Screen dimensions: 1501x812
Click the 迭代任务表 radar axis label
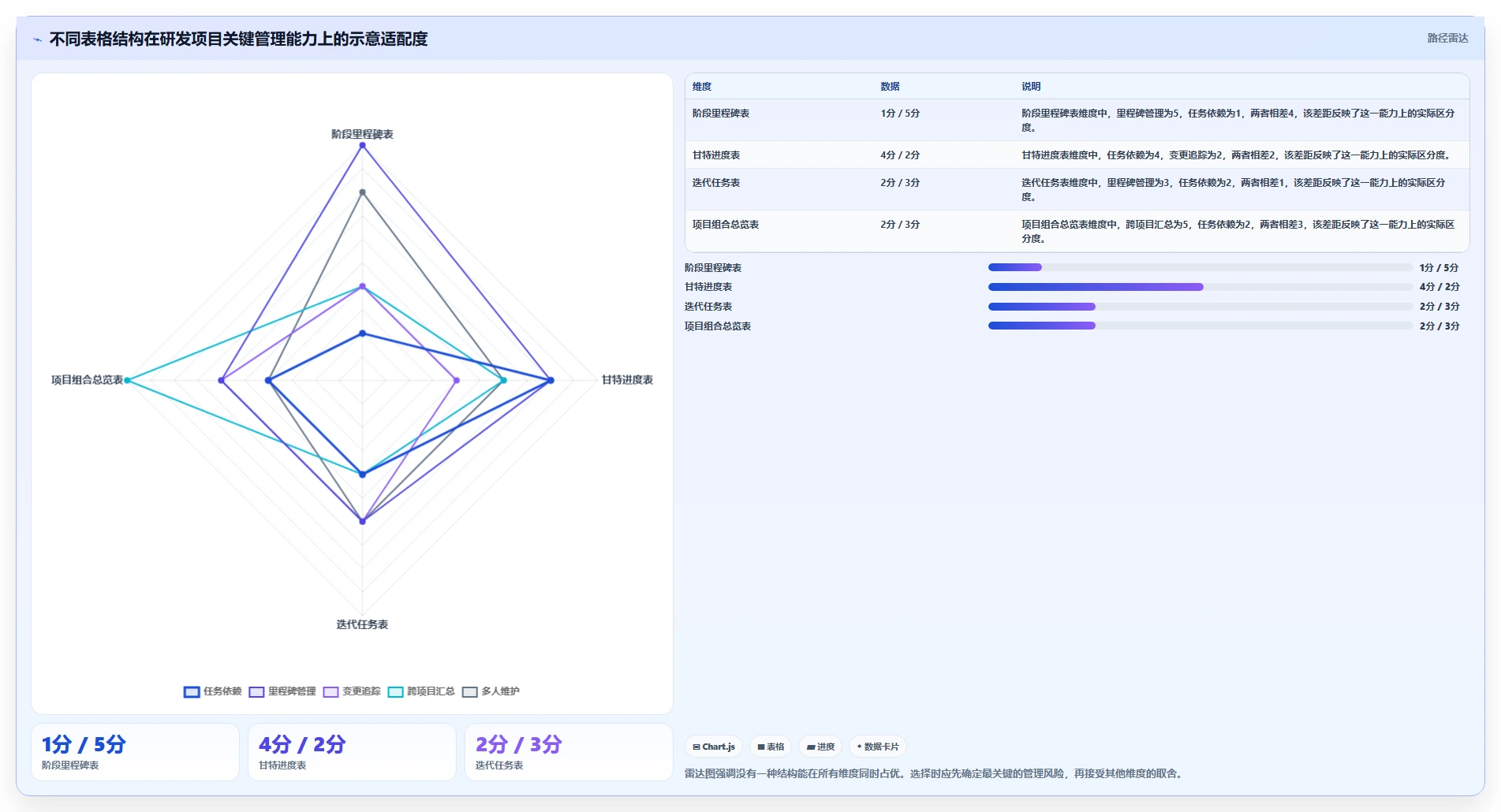(362, 624)
